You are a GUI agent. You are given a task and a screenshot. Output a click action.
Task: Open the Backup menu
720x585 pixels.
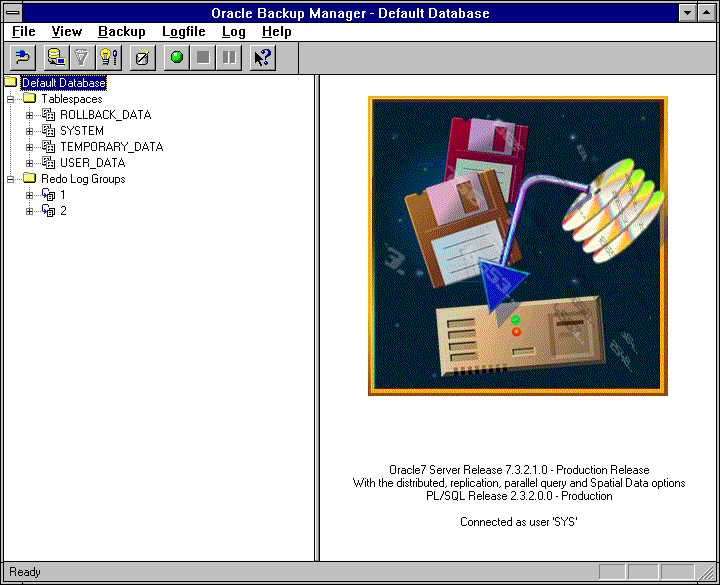pos(121,31)
